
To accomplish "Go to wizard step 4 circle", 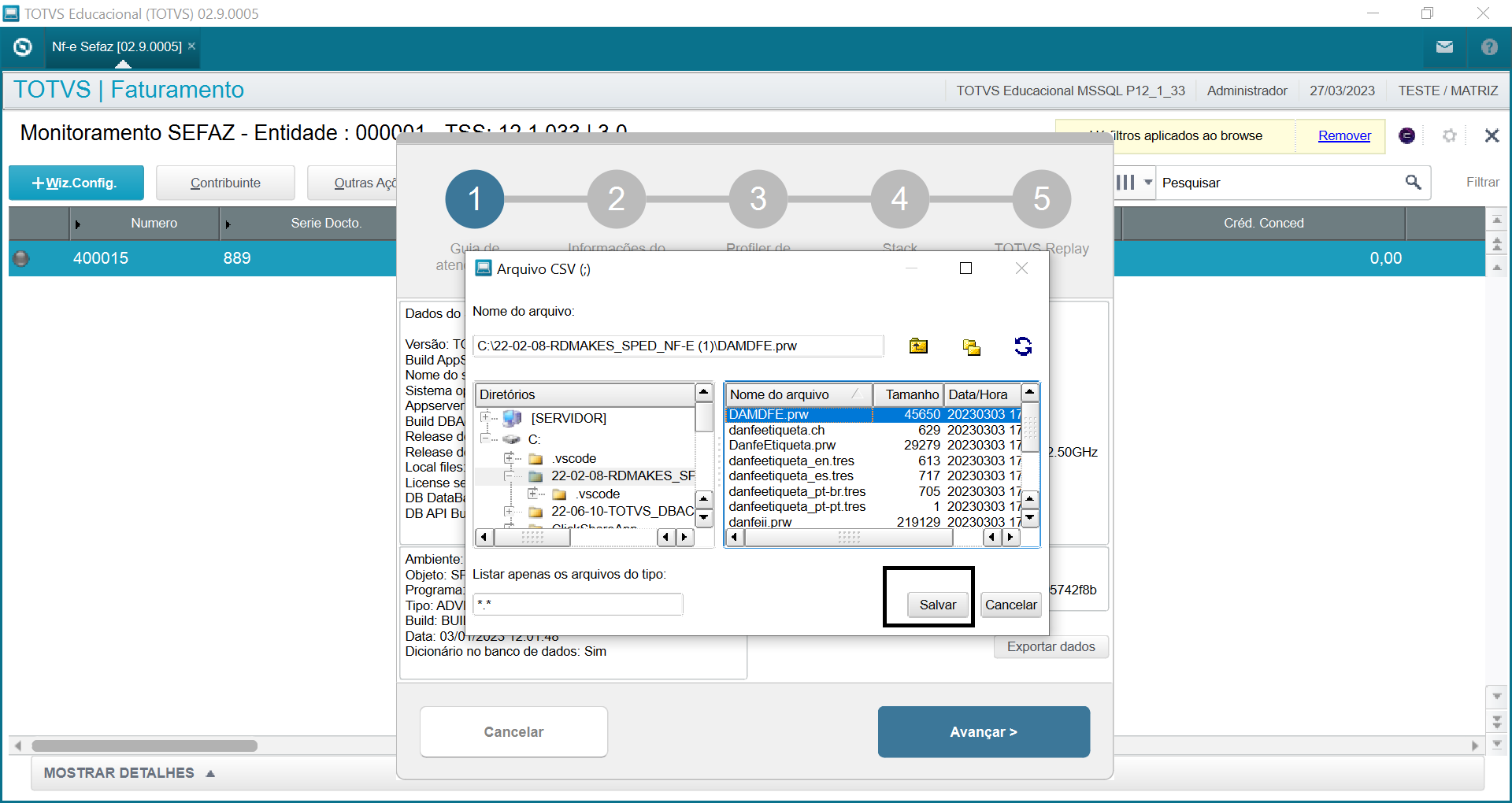I will (900, 199).
